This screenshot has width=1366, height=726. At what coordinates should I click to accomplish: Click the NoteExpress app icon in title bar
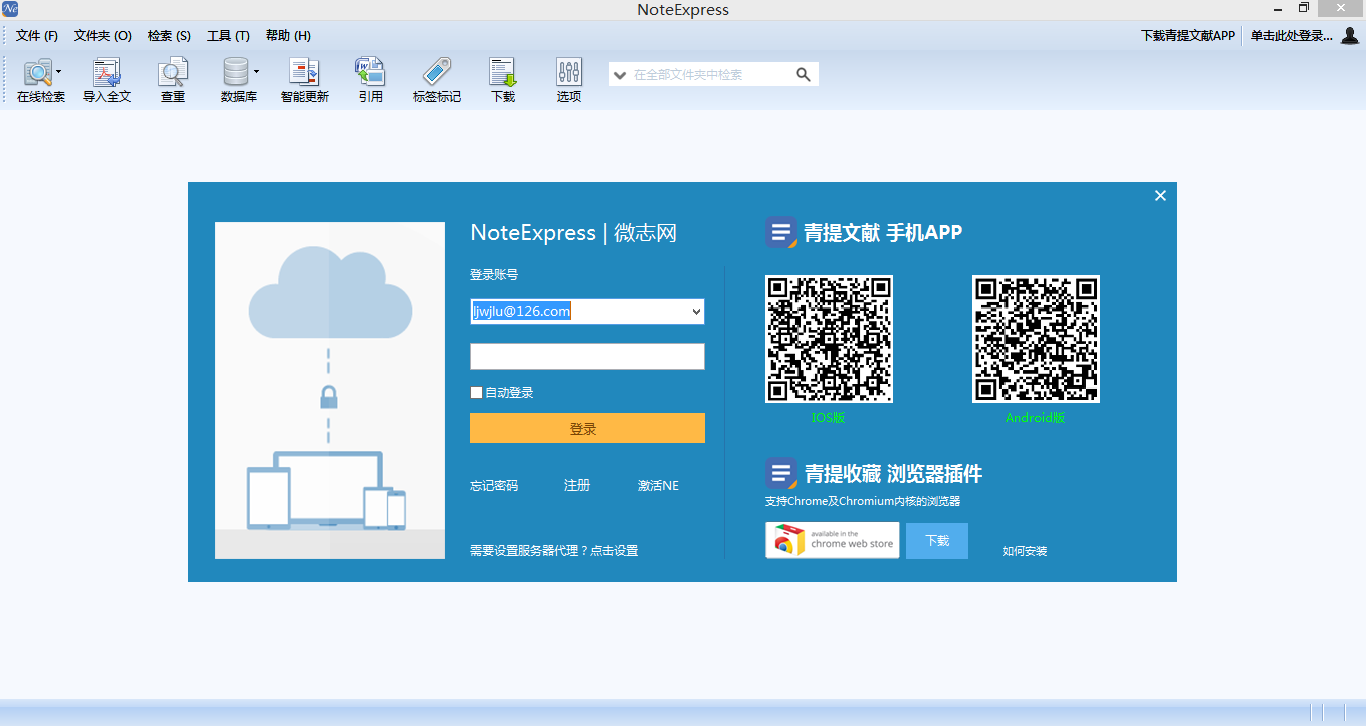(10, 9)
